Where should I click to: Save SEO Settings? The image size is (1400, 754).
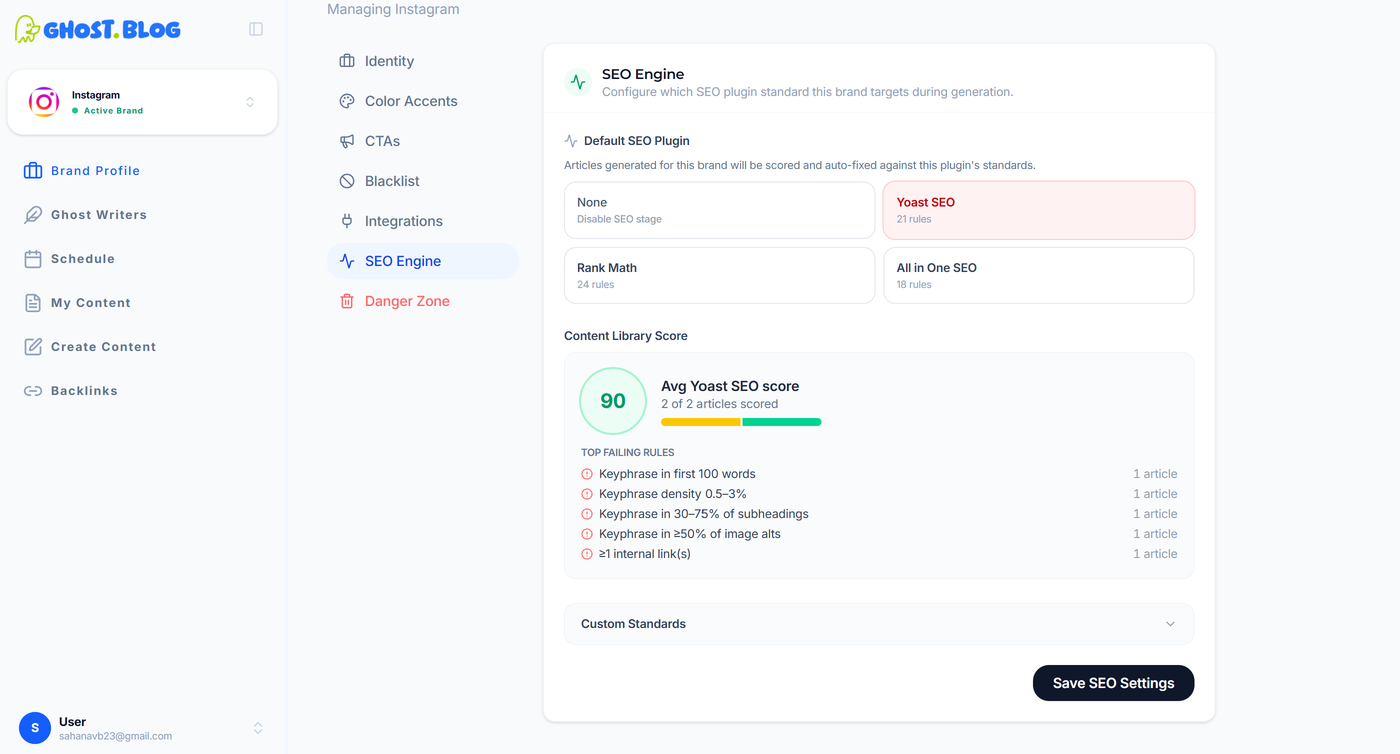pos(1113,683)
